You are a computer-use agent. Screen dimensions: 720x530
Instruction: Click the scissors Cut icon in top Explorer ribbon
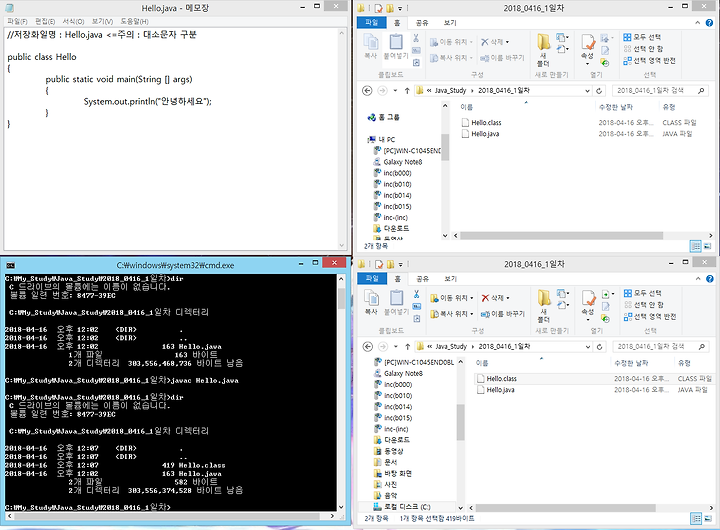[x=416, y=38]
